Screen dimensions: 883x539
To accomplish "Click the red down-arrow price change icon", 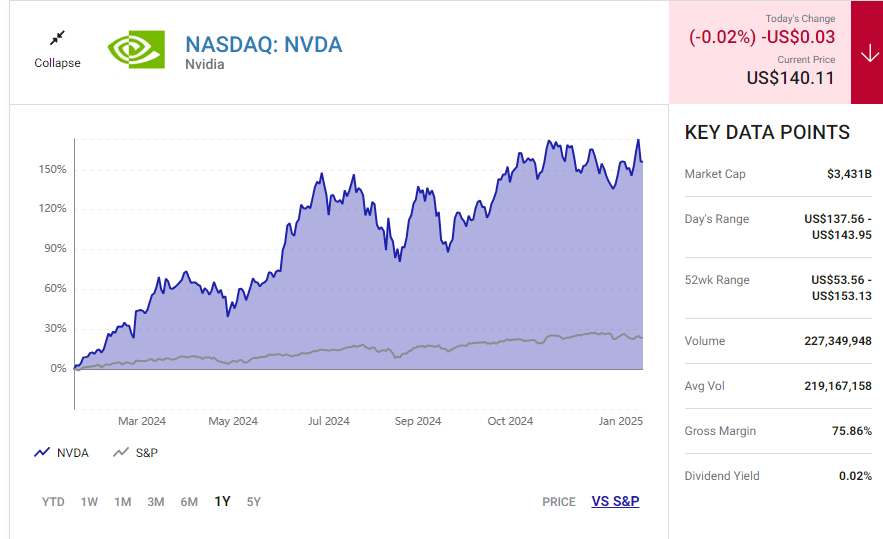I will coord(869,53).
